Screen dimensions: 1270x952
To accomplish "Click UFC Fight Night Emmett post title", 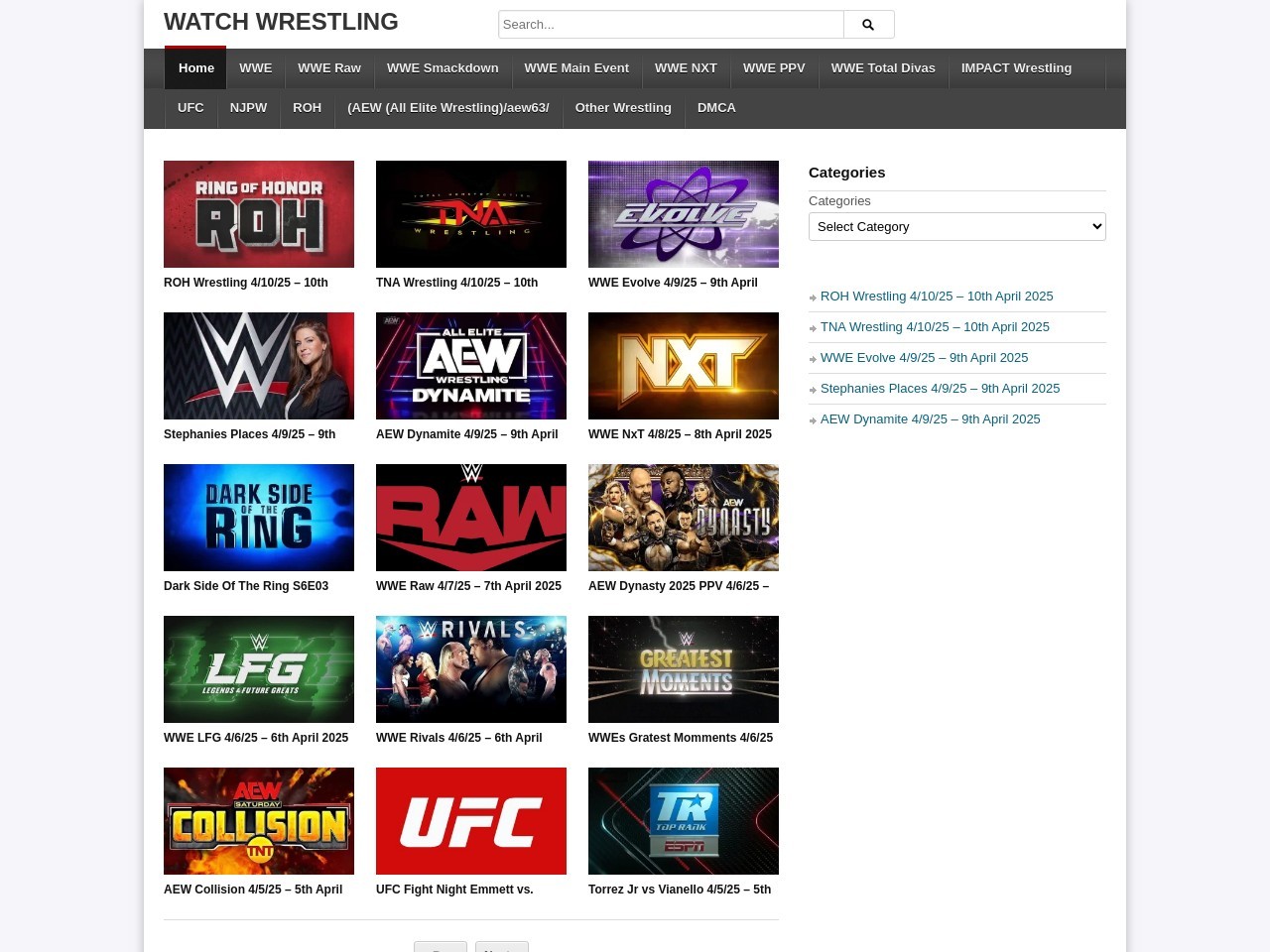I will point(454,890).
